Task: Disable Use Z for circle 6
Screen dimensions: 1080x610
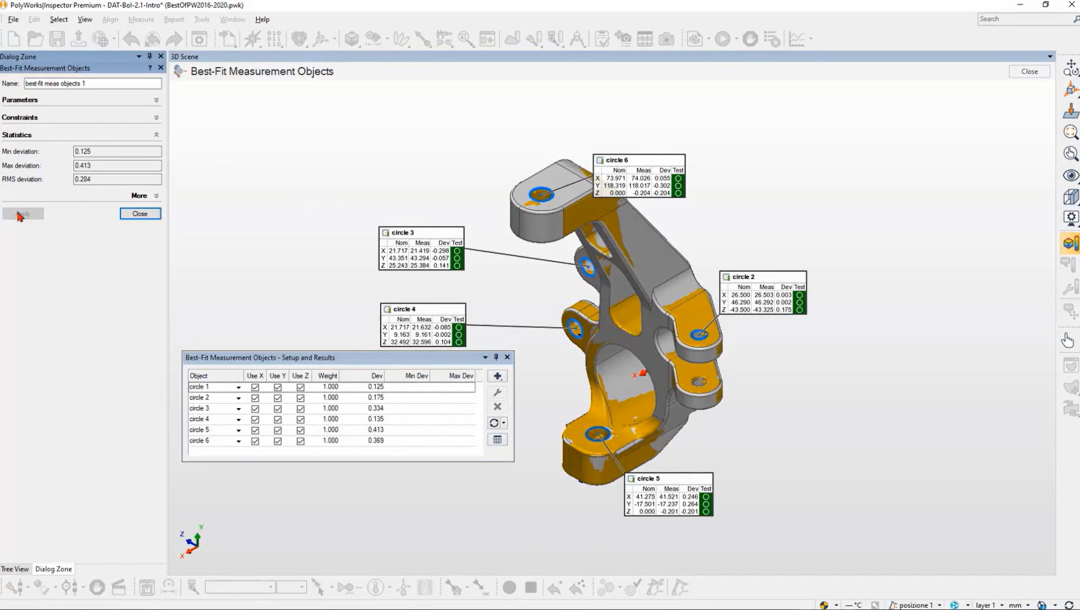Action: [x=300, y=441]
